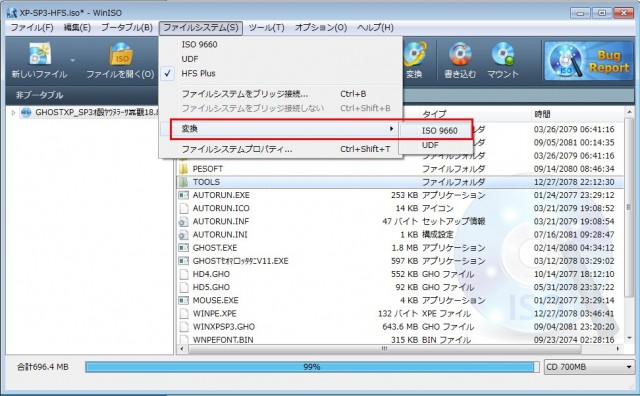Click horizontal scrollbar of file list
Image resolution: width=640 pixels, height=396 pixels.
tap(384, 349)
